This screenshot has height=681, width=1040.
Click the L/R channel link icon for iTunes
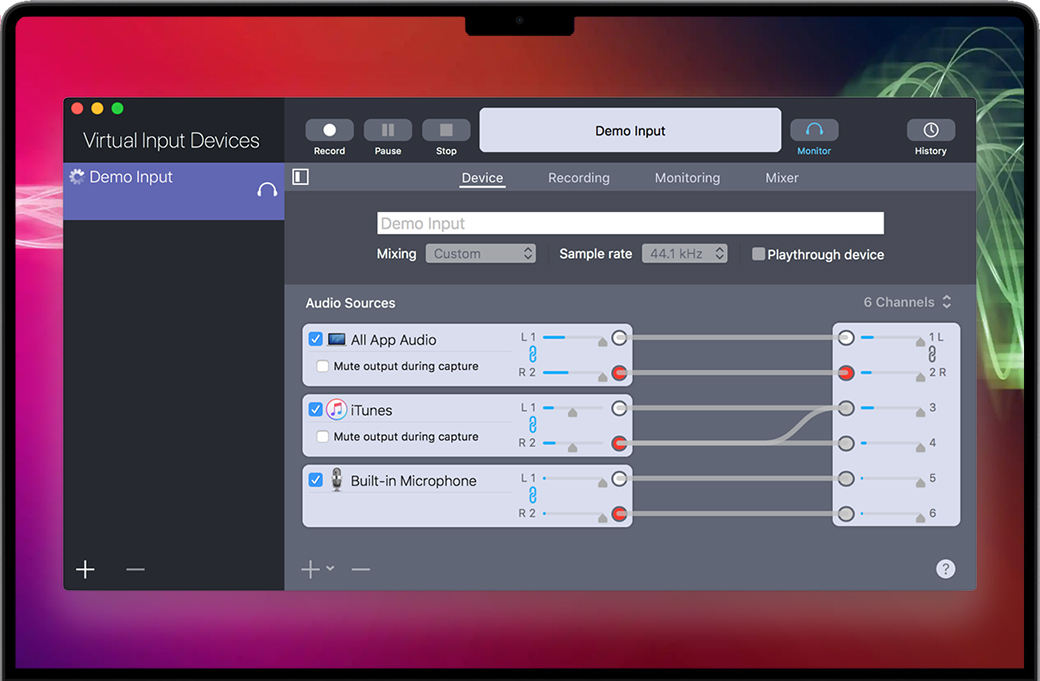533,425
